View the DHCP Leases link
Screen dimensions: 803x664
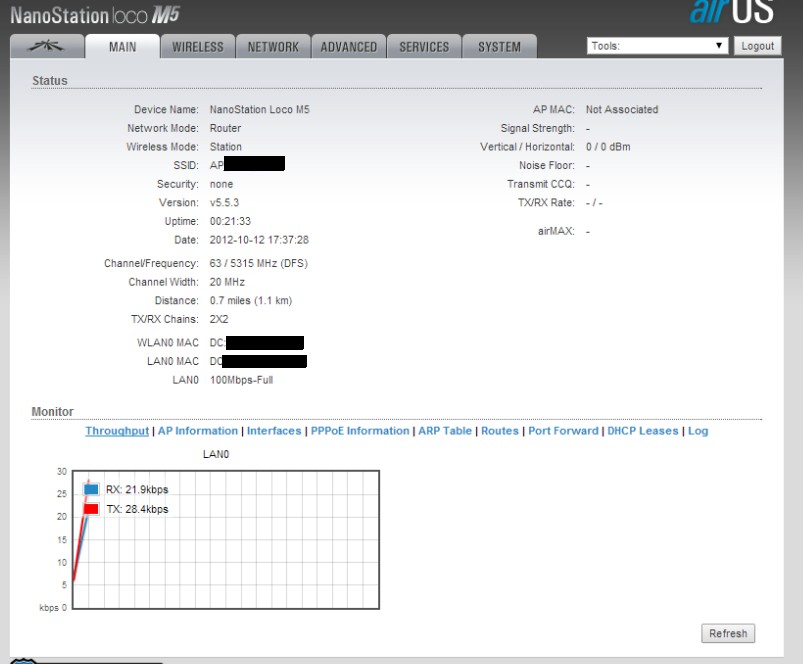pos(643,431)
